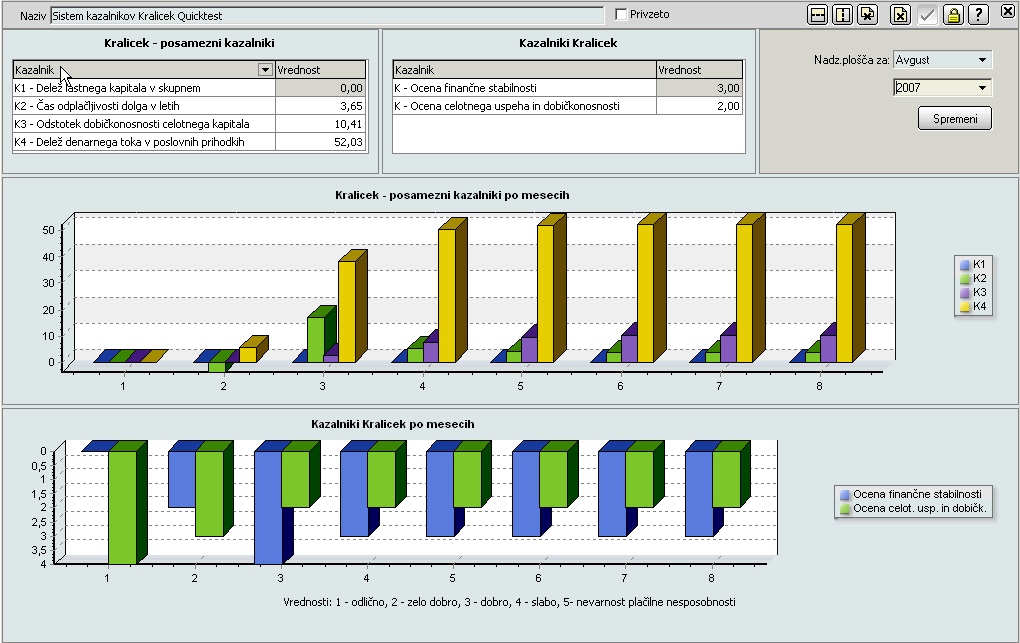Click the Naziv text field
The height and width of the screenshot is (643, 1020).
tap(326, 15)
